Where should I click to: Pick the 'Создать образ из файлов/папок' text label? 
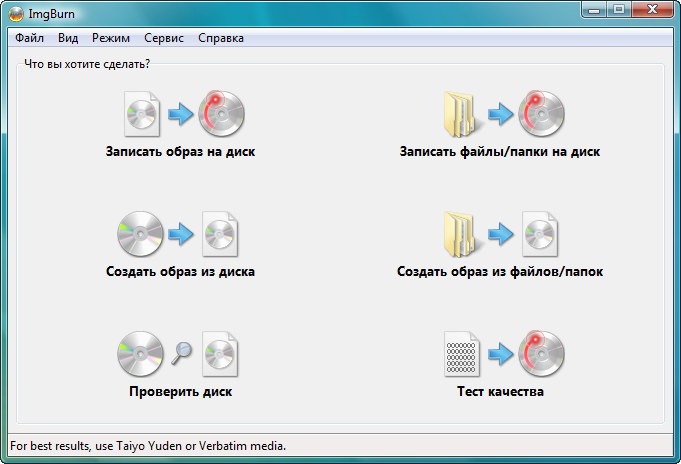[500, 271]
